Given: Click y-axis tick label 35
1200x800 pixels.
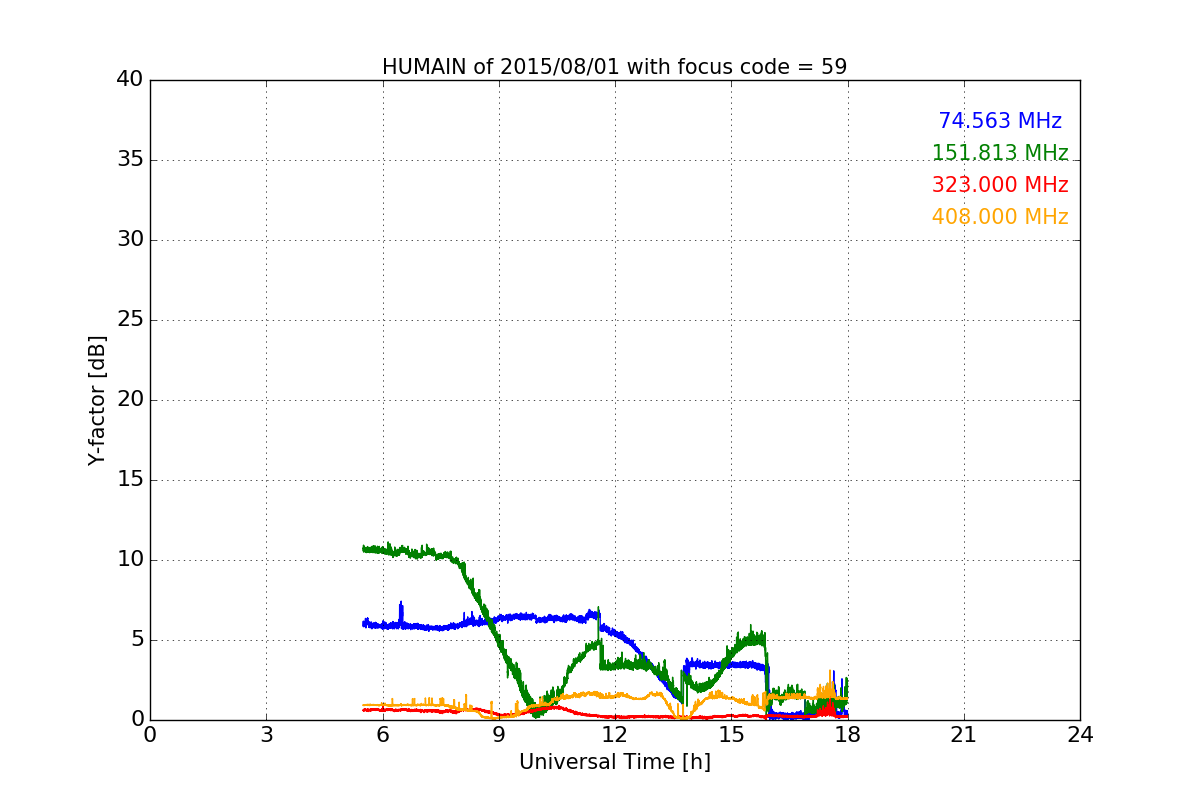Looking at the screenshot, I should point(129,160).
